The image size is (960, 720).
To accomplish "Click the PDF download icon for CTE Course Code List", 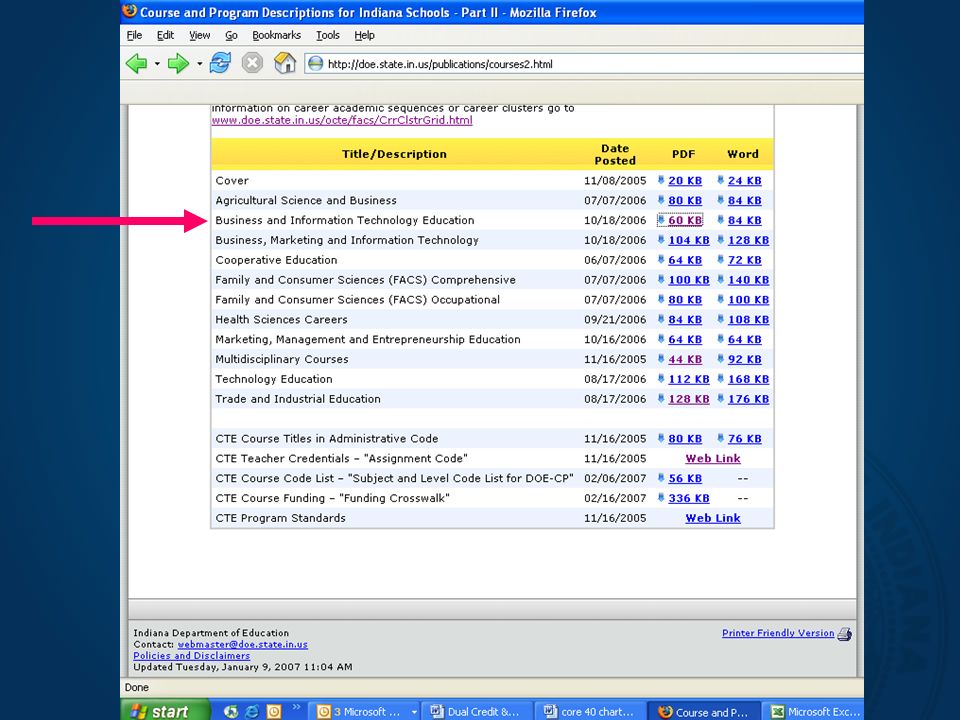I will point(661,478).
